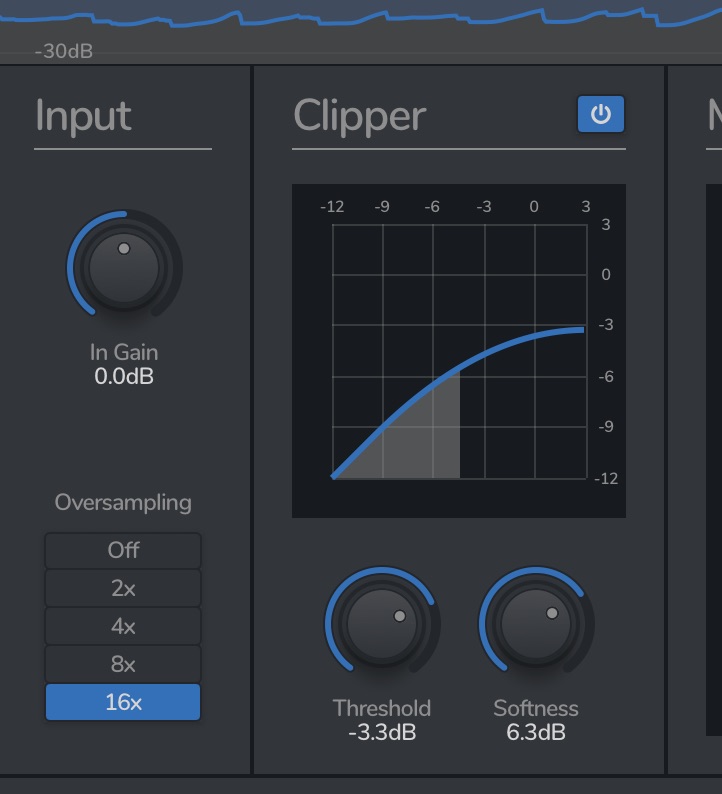This screenshot has height=794, width=722.
Task: Click the Softness 6.3dB value field
Action: tap(536, 733)
